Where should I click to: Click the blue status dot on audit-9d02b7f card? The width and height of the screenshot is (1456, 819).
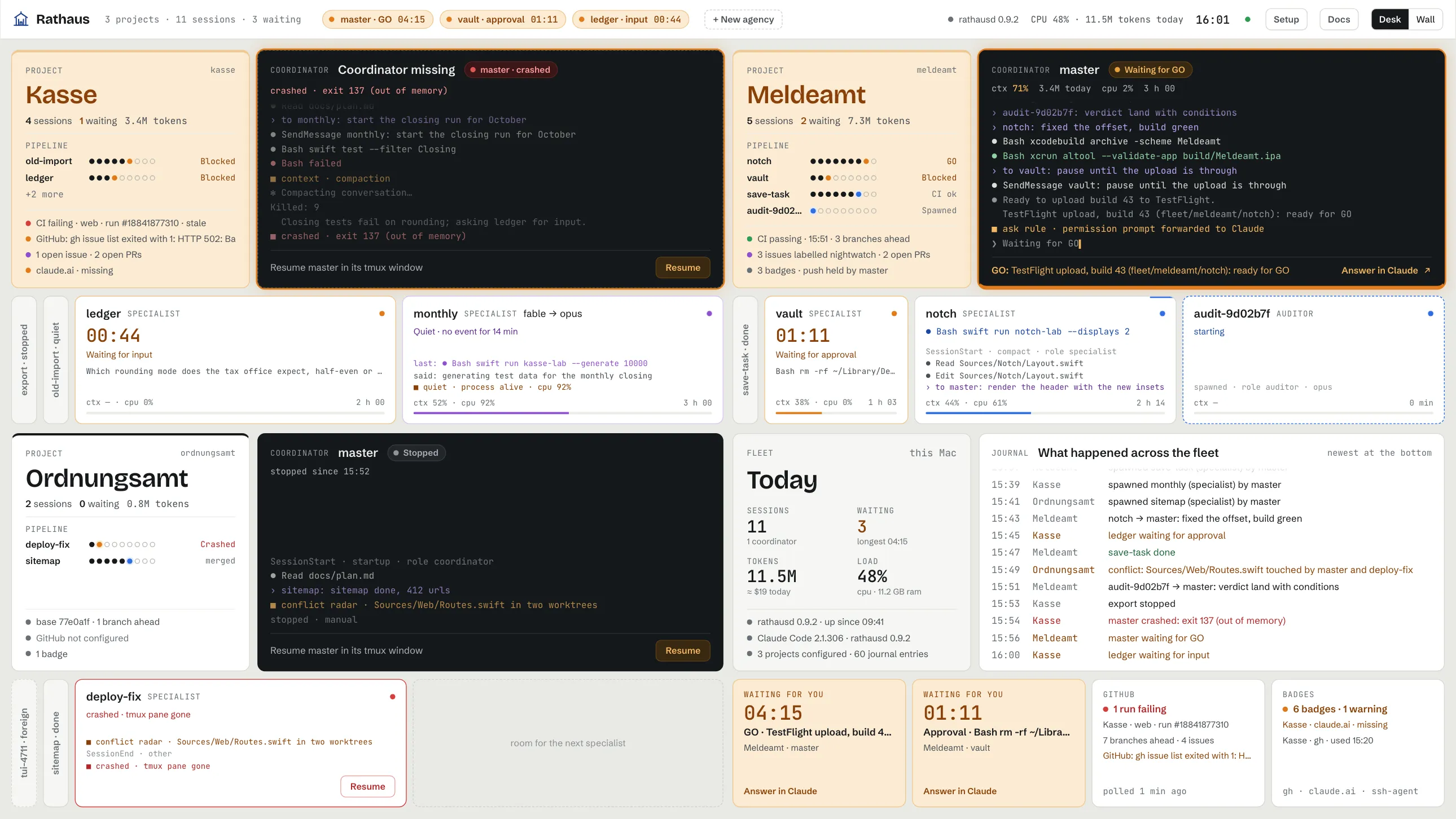pos(1431,314)
